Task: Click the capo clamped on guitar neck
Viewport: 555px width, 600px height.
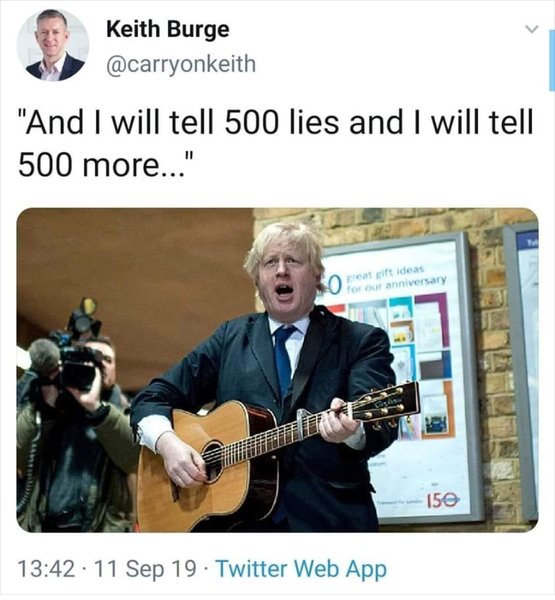Action: (x=300, y=424)
